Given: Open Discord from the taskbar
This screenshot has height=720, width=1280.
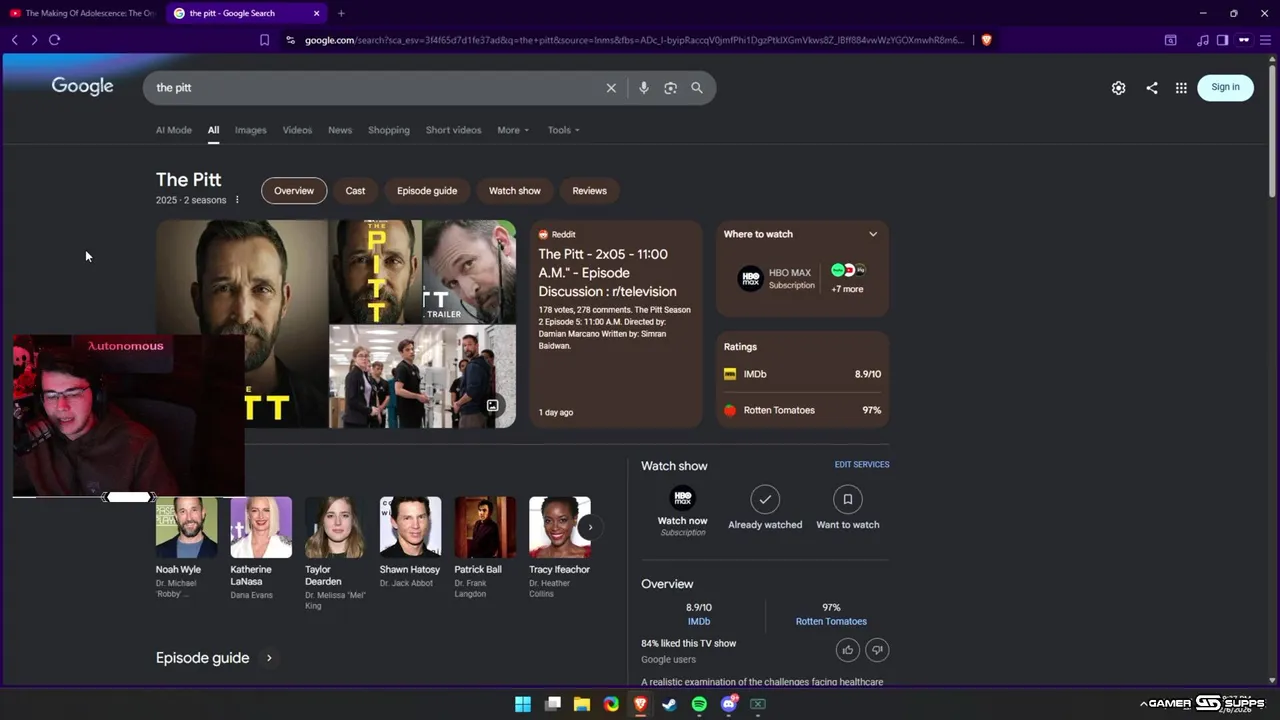Looking at the screenshot, I should 729,704.
